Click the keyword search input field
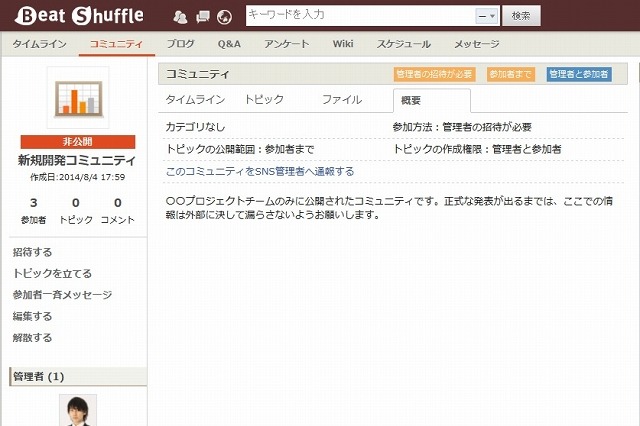The height and width of the screenshot is (426, 640). 360,16
